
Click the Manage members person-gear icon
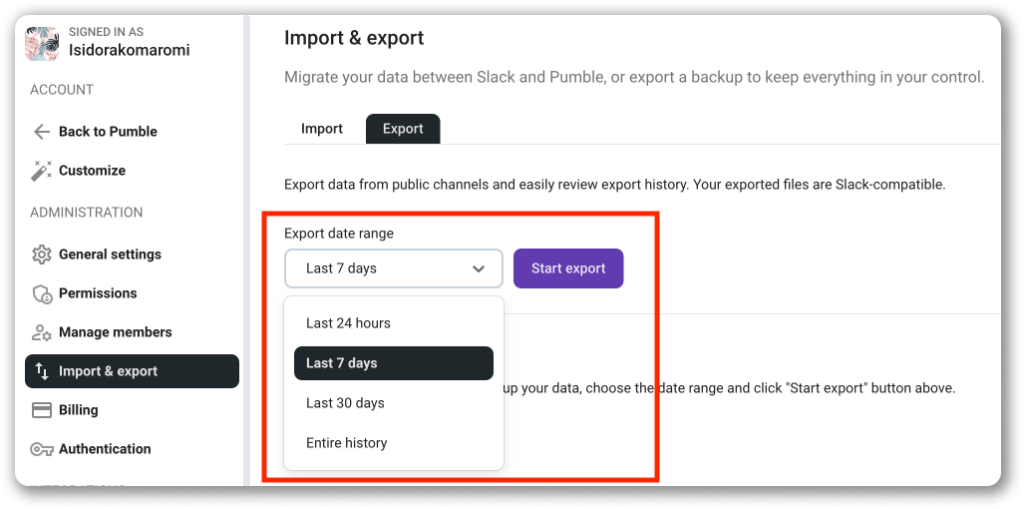[x=42, y=333]
